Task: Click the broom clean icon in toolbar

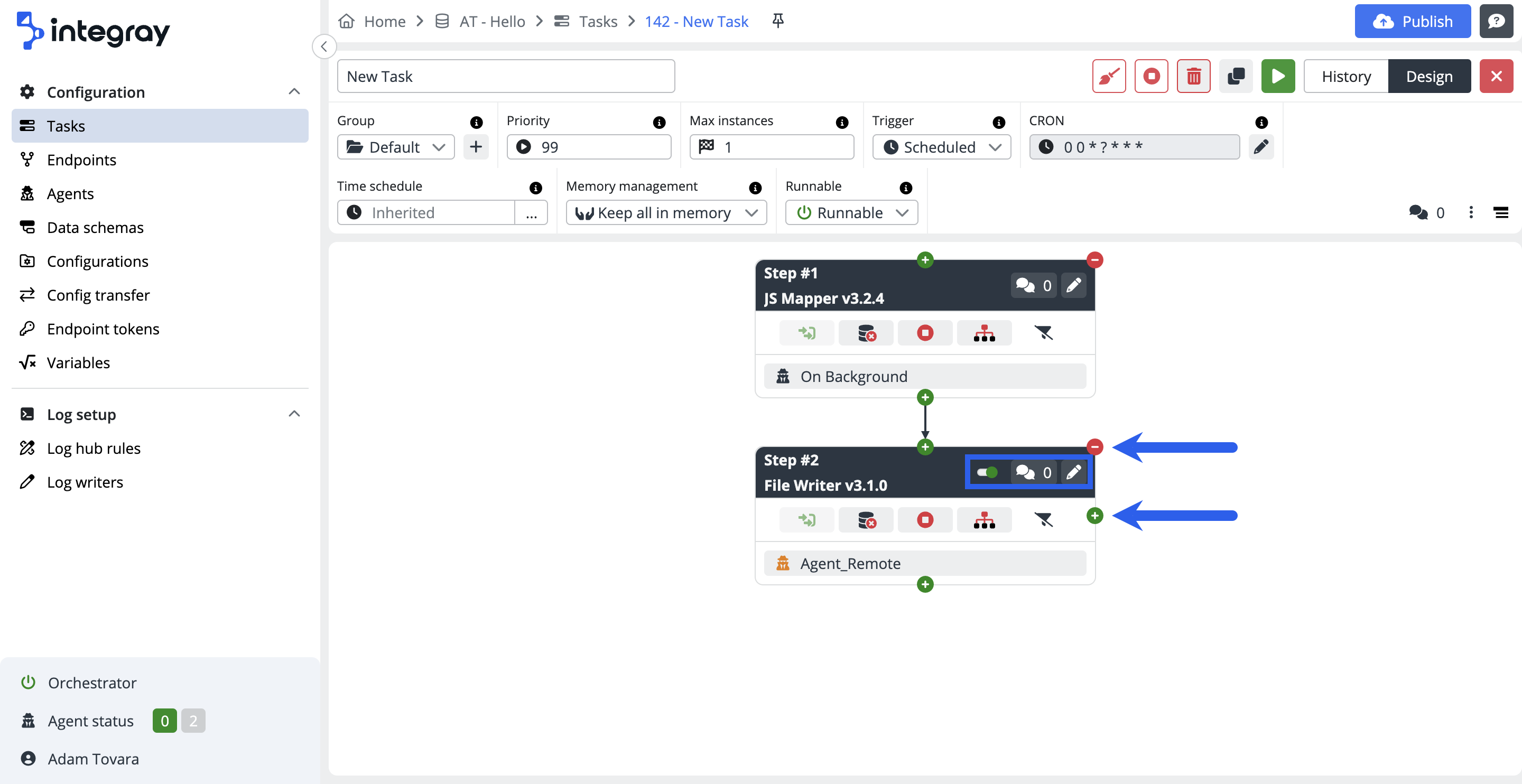Action: 1108,76
